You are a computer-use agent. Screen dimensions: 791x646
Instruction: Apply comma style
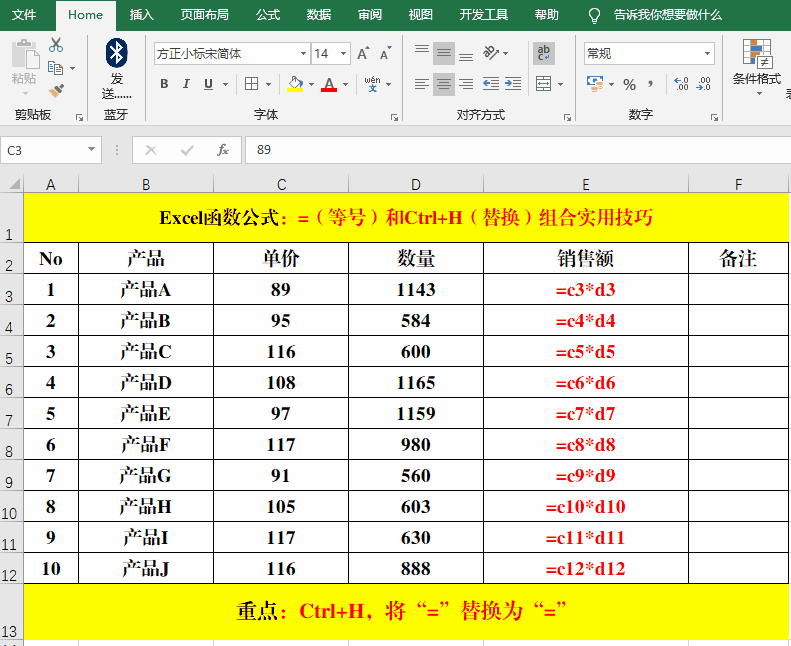[651, 84]
